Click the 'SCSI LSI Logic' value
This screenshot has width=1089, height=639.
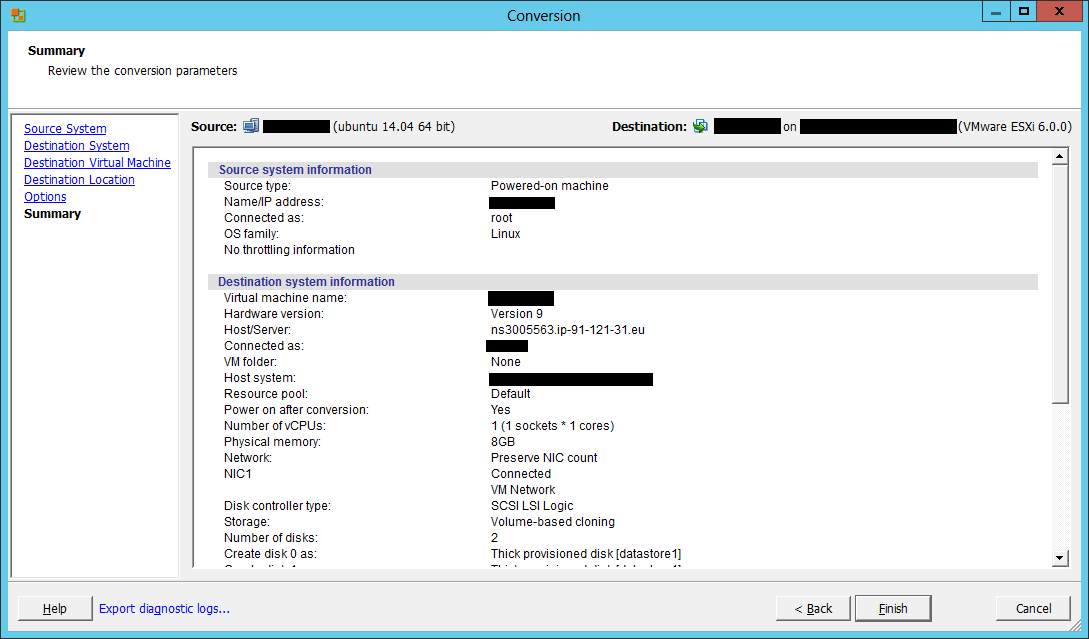point(532,505)
